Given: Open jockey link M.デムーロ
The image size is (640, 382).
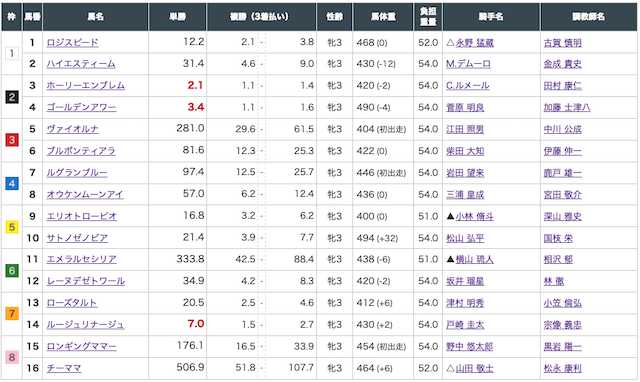Looking at the screenshot, I should (468, 64).
